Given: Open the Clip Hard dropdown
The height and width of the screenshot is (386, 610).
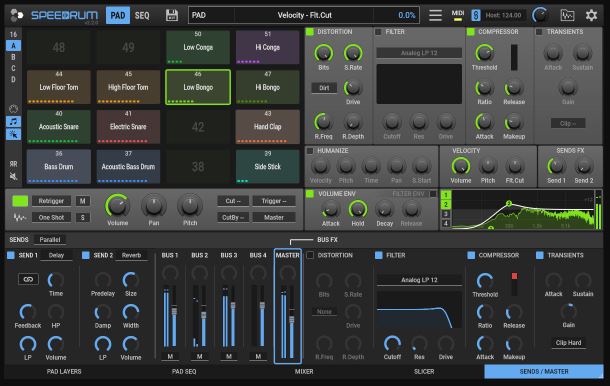Looking at the screenshot, I should (x=568, y=342).
